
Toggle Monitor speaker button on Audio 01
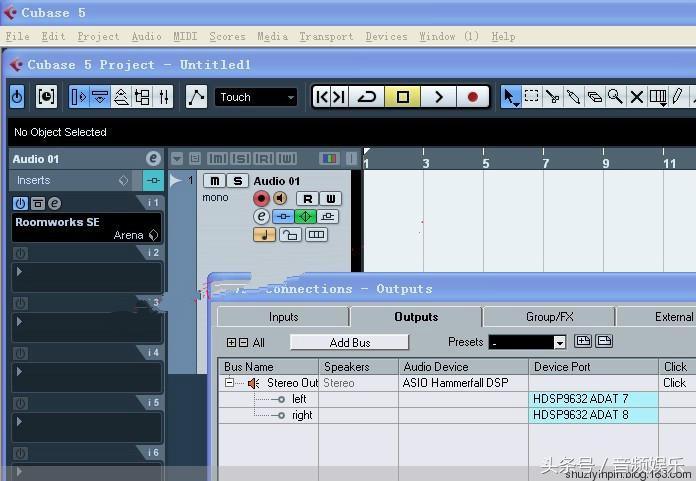click(x=280, y=198)
